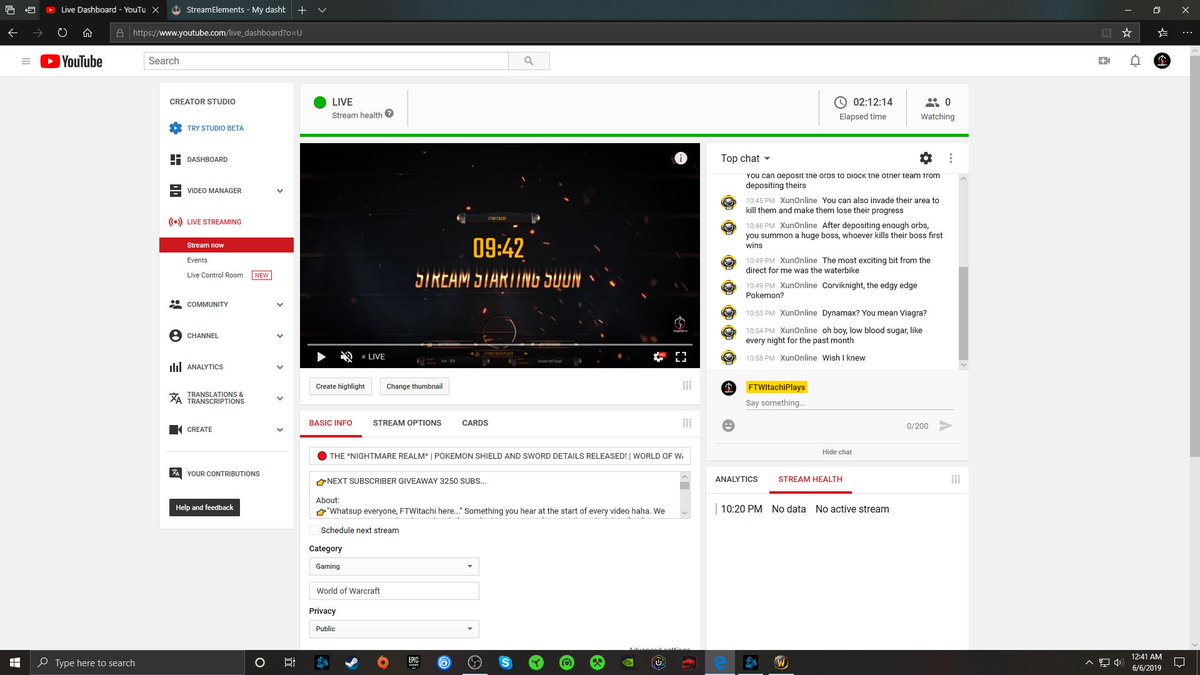The width and height of the screenshot is (1200, 675).
Task: Expand the Video Manager section
Action: tap(280, 191)
